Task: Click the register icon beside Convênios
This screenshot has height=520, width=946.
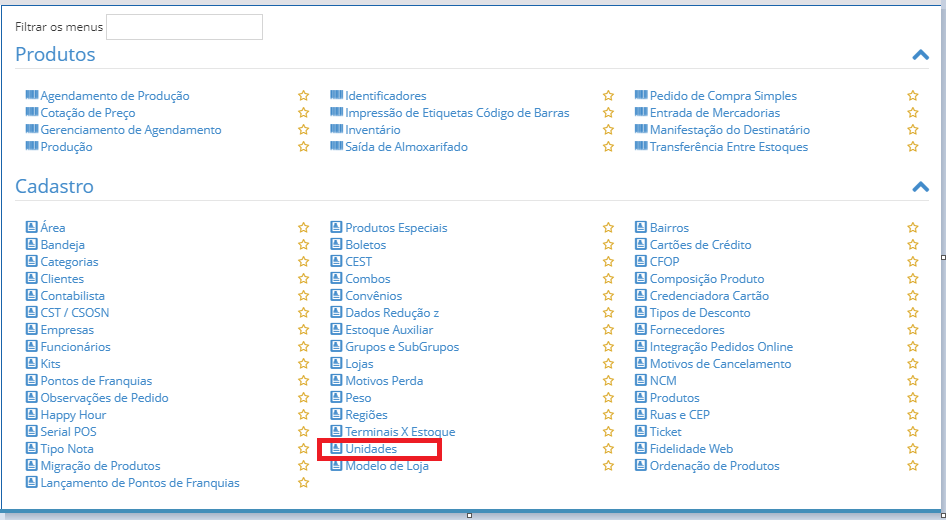Action: click(337, 295)
